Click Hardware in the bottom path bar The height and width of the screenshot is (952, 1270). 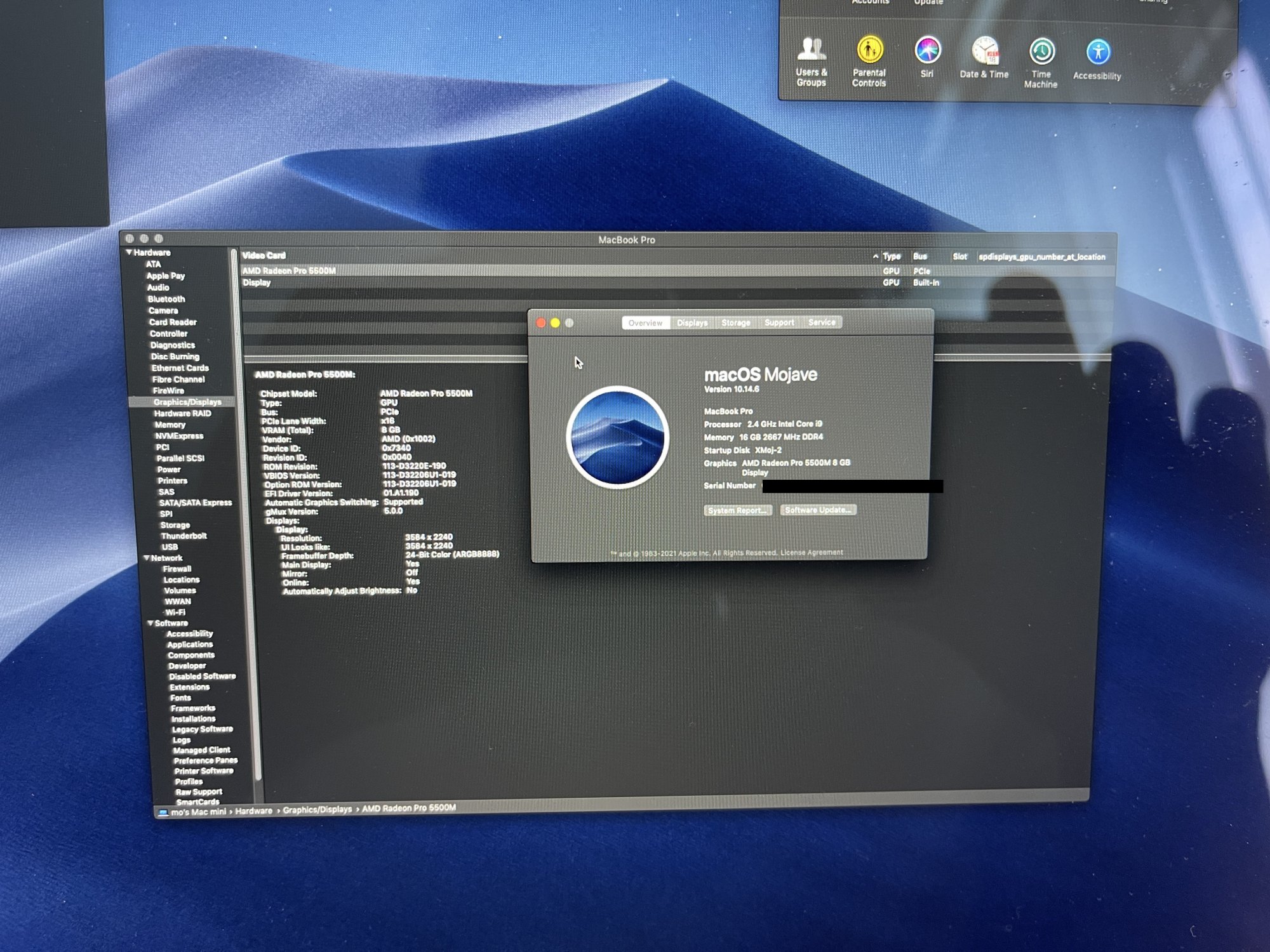pos(253,810)
